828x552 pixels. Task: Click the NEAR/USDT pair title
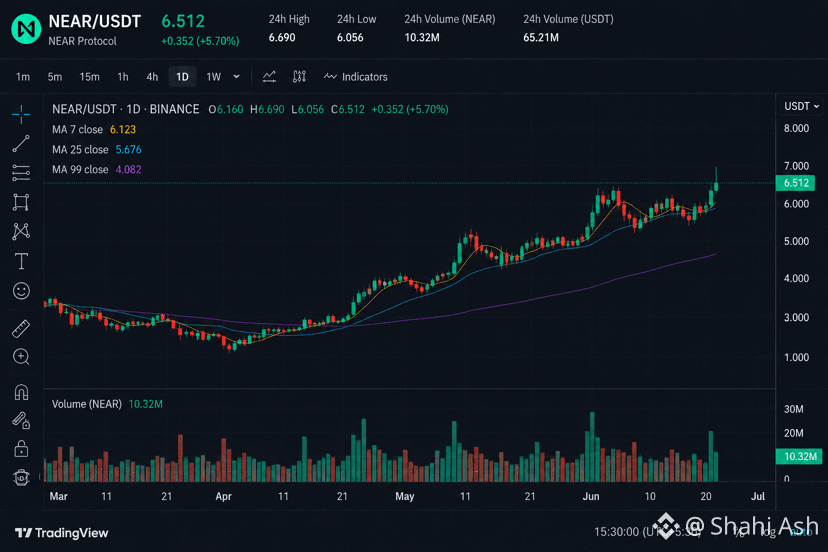[x=95, y=21]
